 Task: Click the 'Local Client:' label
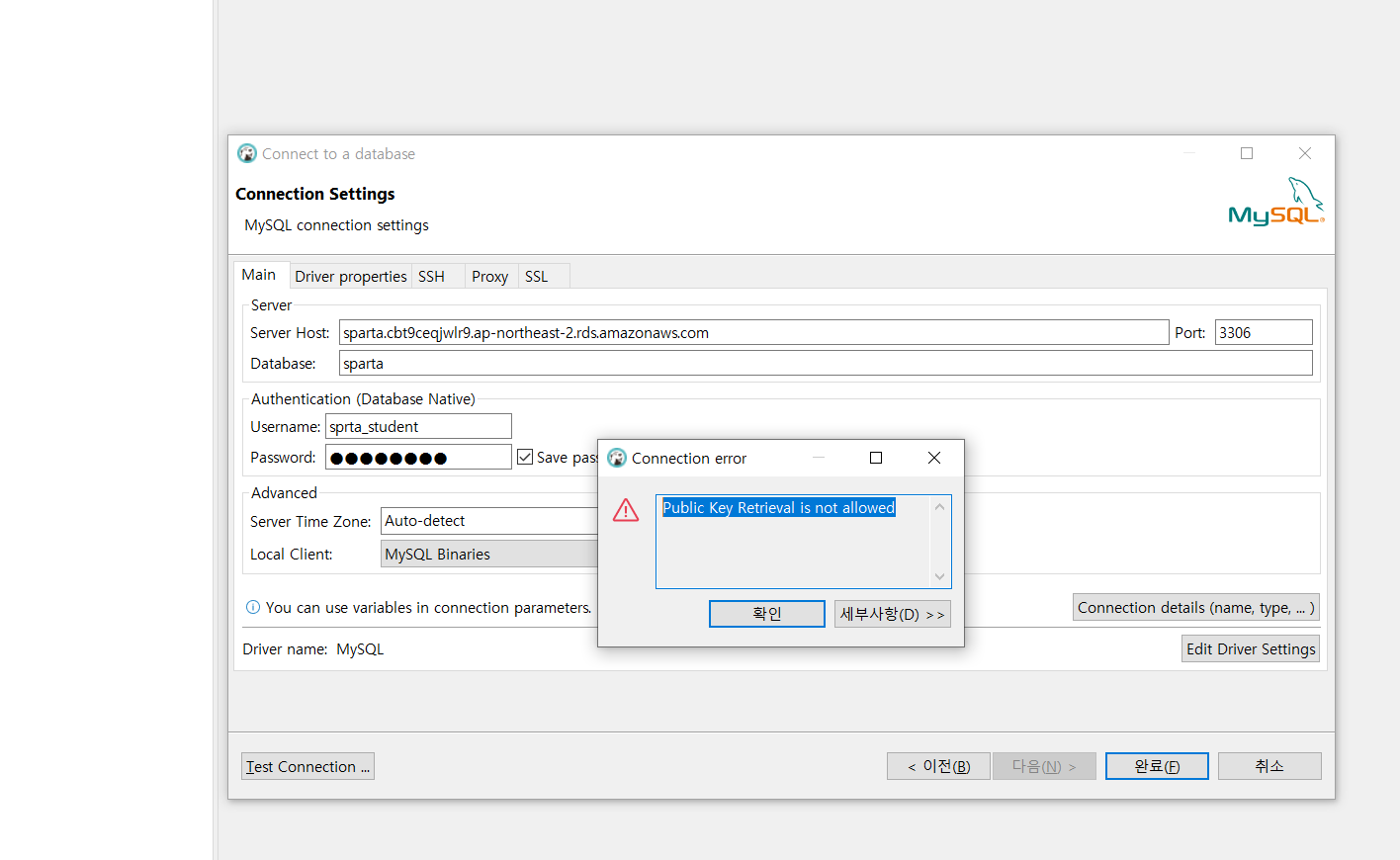(x=292, y=554)
